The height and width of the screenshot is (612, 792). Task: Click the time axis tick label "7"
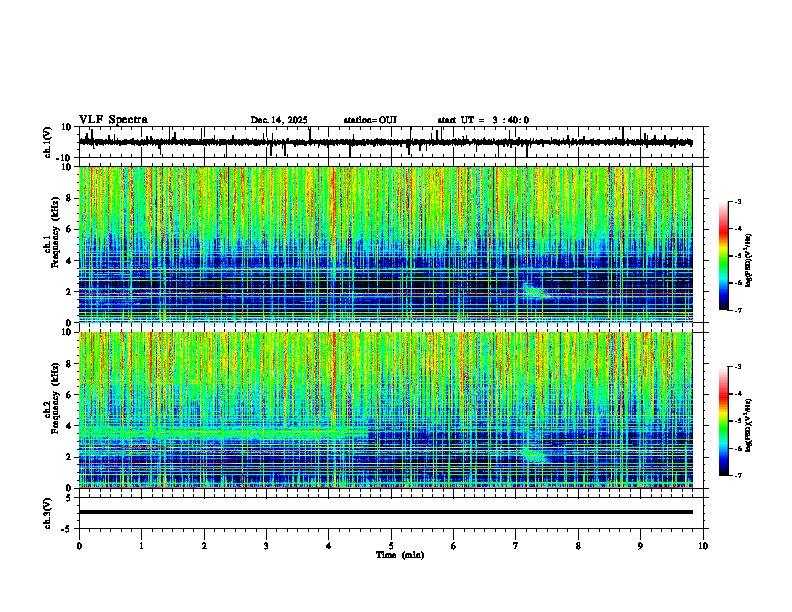516,546
